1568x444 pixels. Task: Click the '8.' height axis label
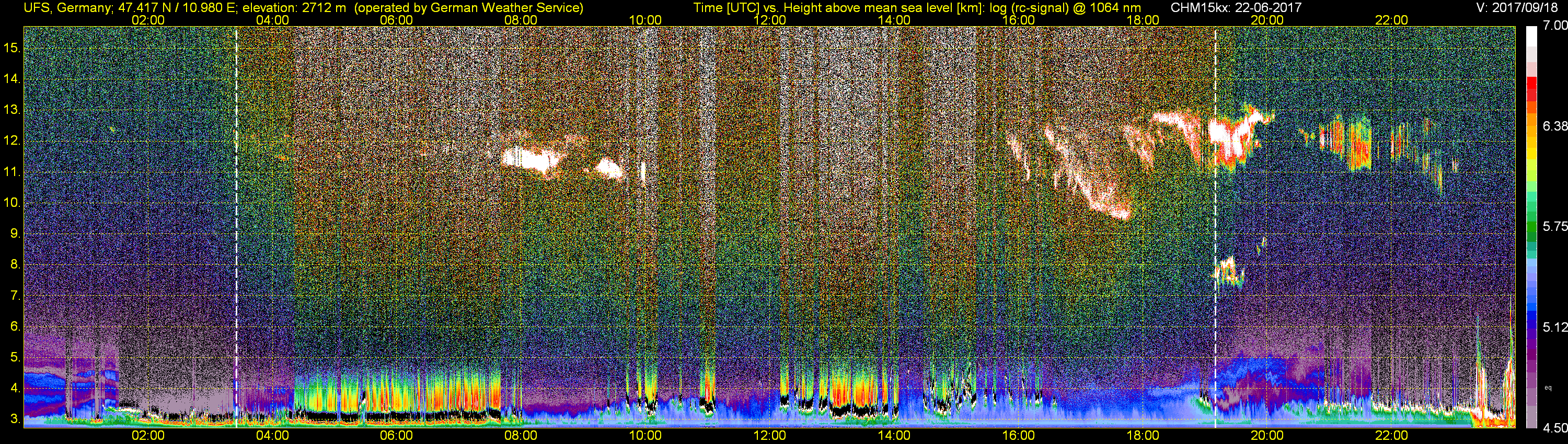coord(15,265)
